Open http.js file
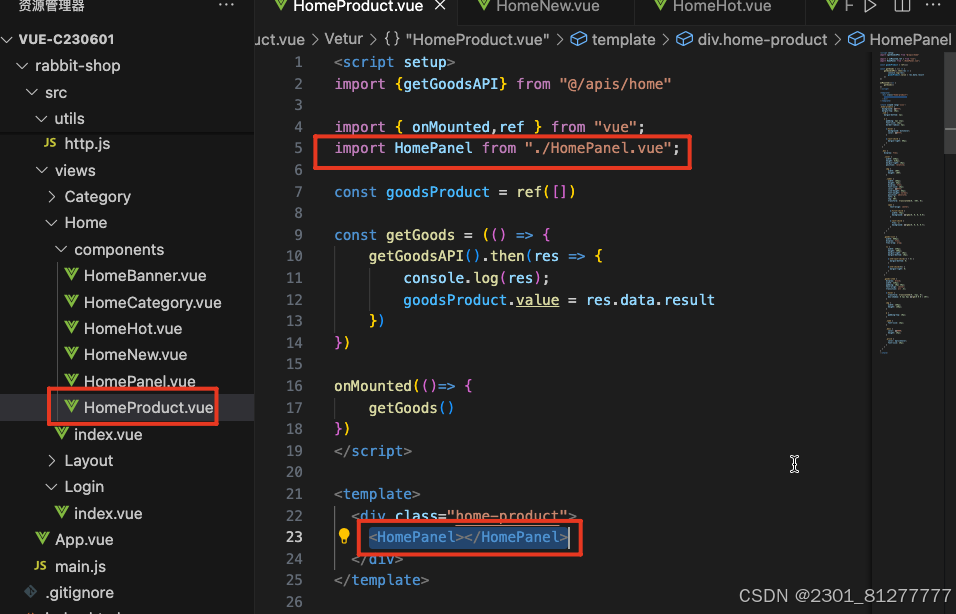Image resolution: width=956 pixels, height=614 pixels. 87,144
